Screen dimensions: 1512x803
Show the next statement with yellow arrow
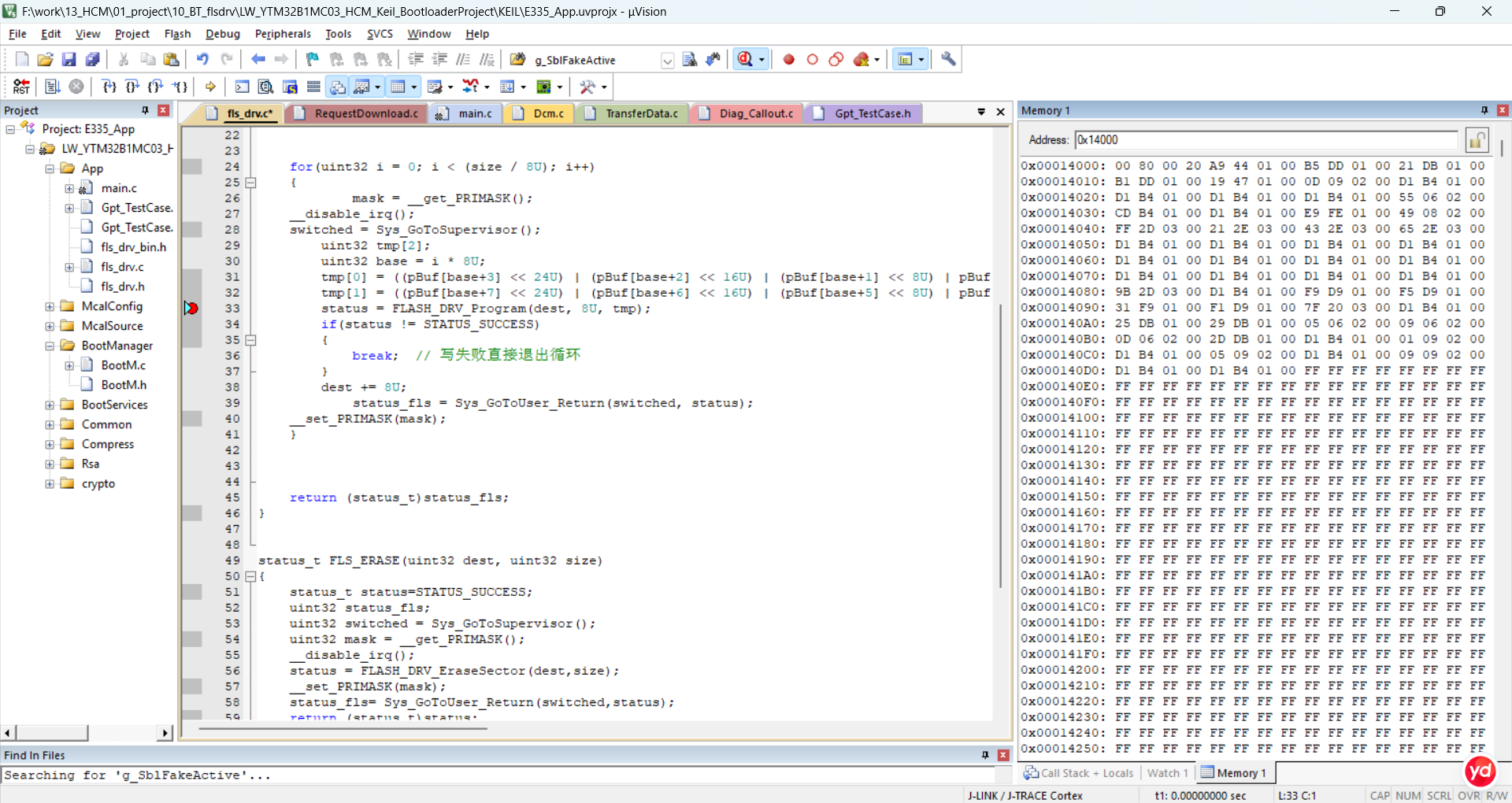pyautogui.click(x=210, y=87)
